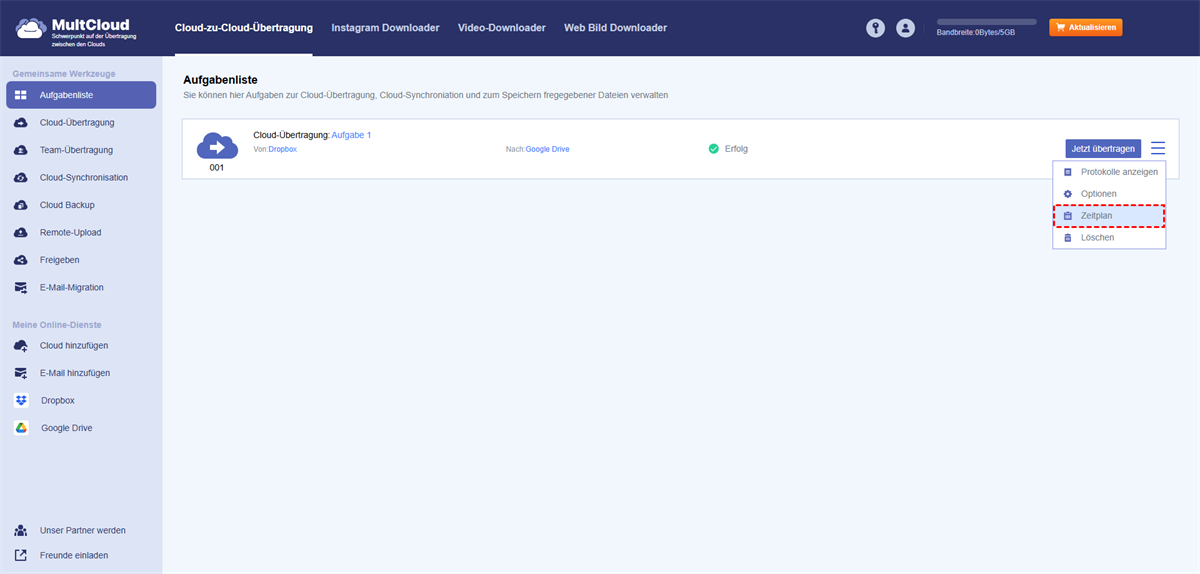The width and height of the screenshot is (1200, 574).
Task: Open Team-Übertragung label in the sidebar
Action: pos(76,150)
